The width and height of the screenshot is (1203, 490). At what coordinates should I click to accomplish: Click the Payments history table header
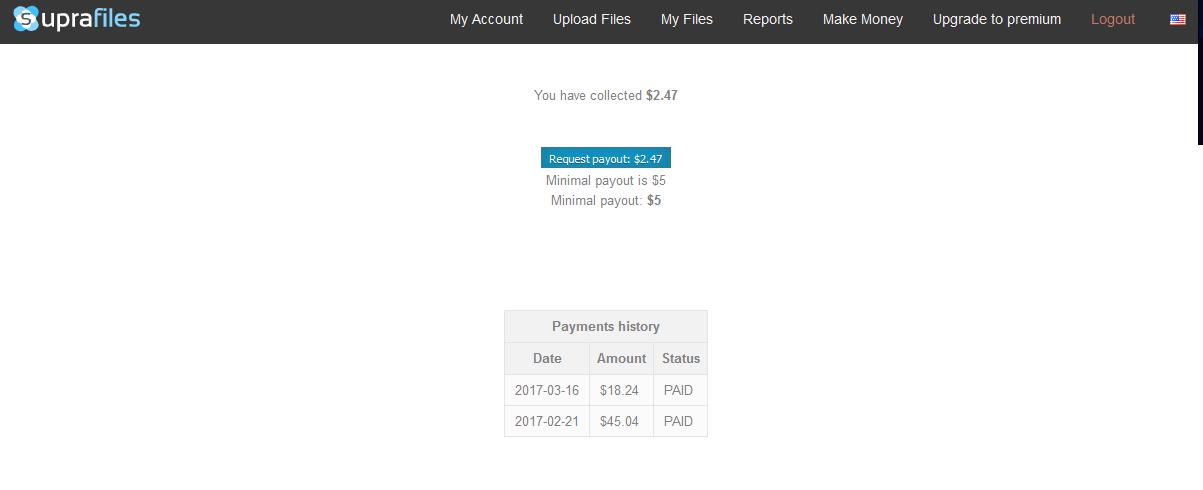pos(606,326)
